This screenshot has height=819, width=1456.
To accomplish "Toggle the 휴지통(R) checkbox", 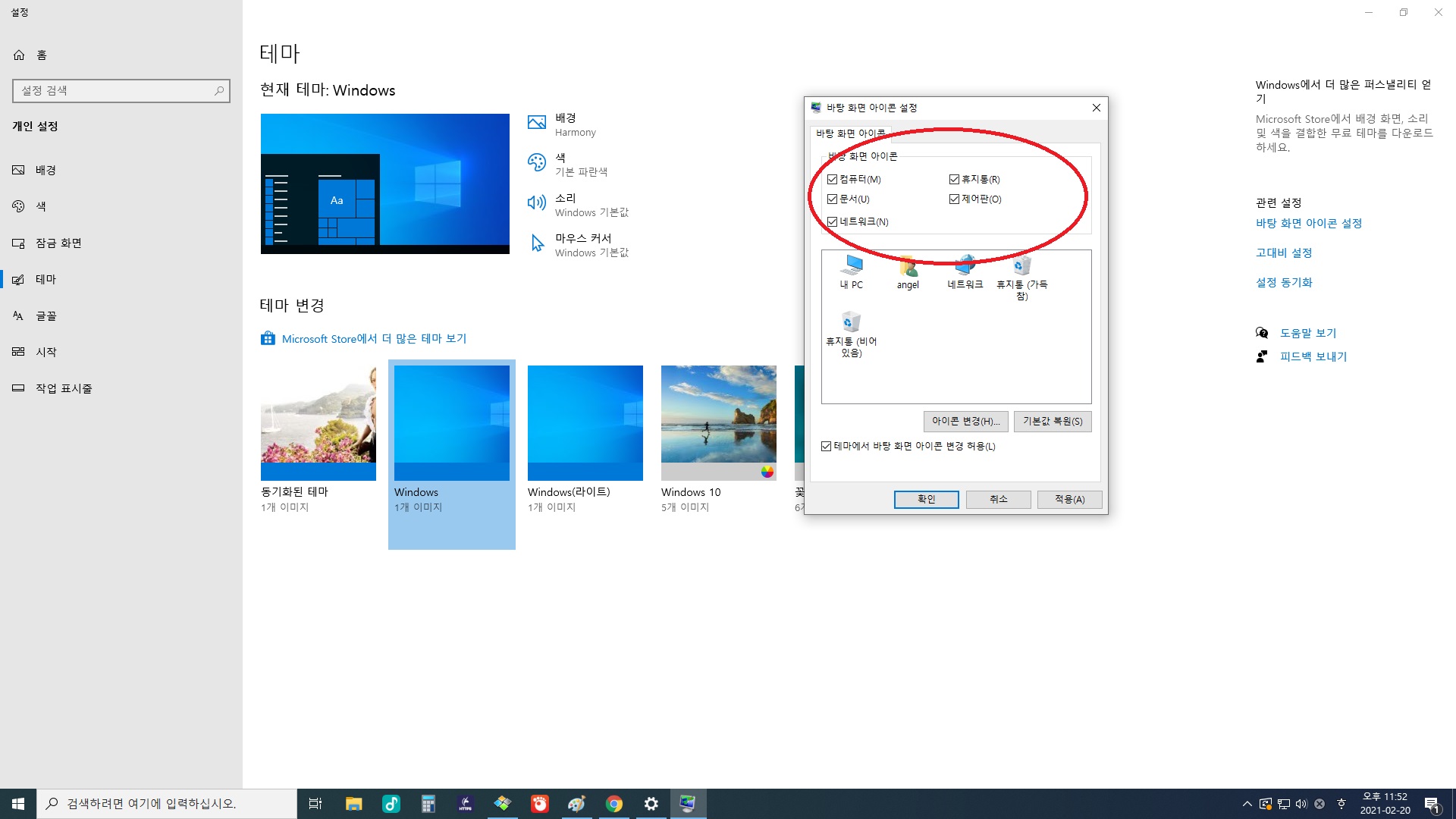I will (x=954, y=180).
